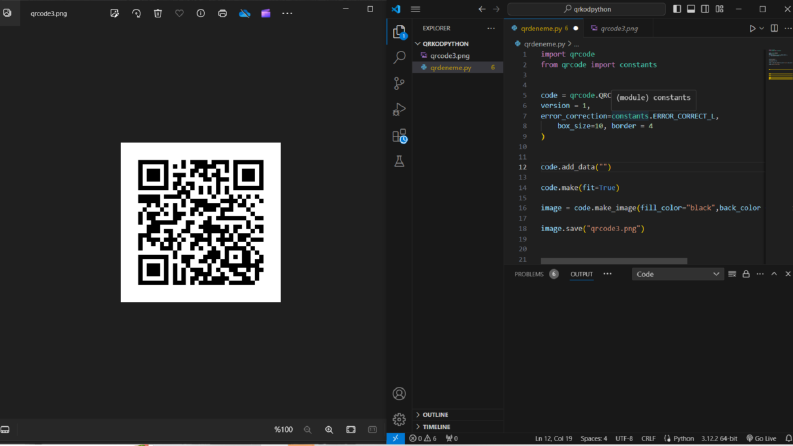793x446 pixels.
Task: Open the Extensions view
Action: pos(399,136)
